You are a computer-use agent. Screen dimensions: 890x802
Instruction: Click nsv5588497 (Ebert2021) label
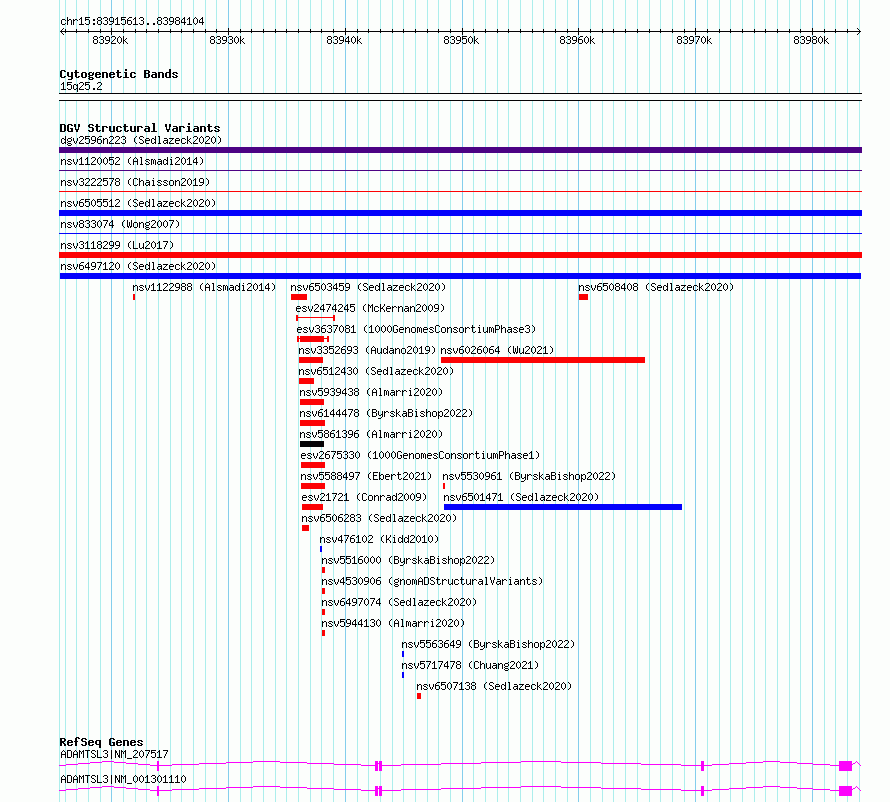coord(366,476)
